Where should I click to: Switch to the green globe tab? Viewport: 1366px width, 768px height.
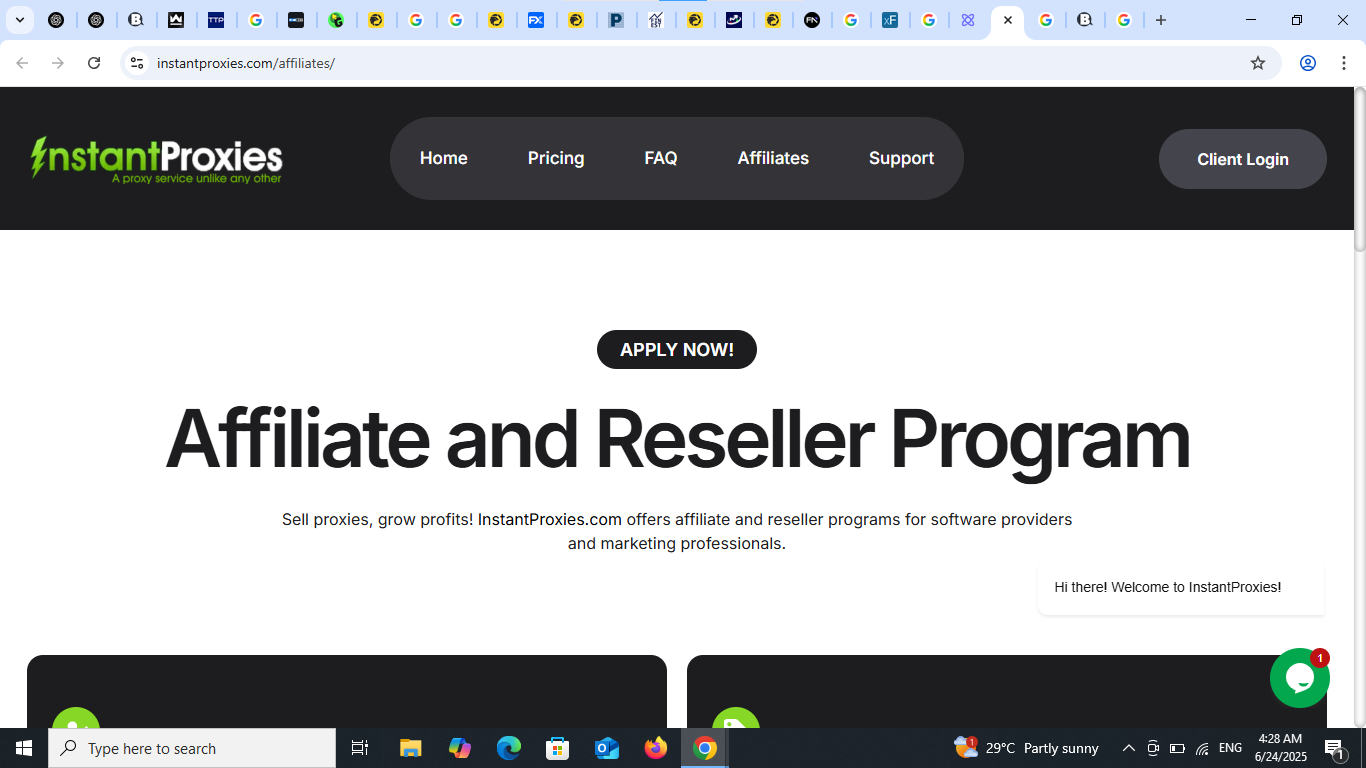[x=336, y=20]
